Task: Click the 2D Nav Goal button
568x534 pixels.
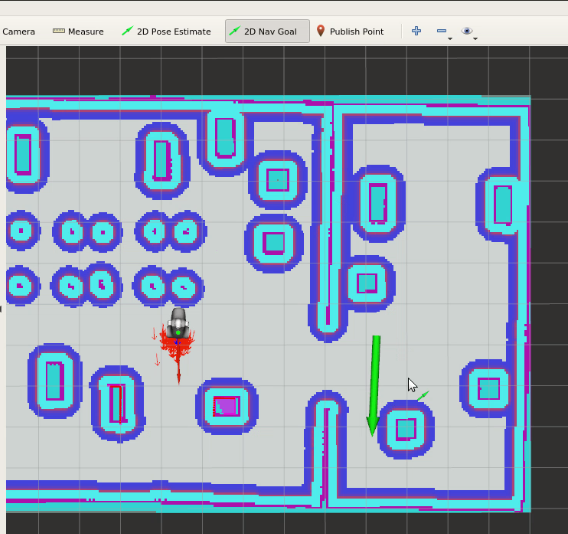Action: pos(267,32)
